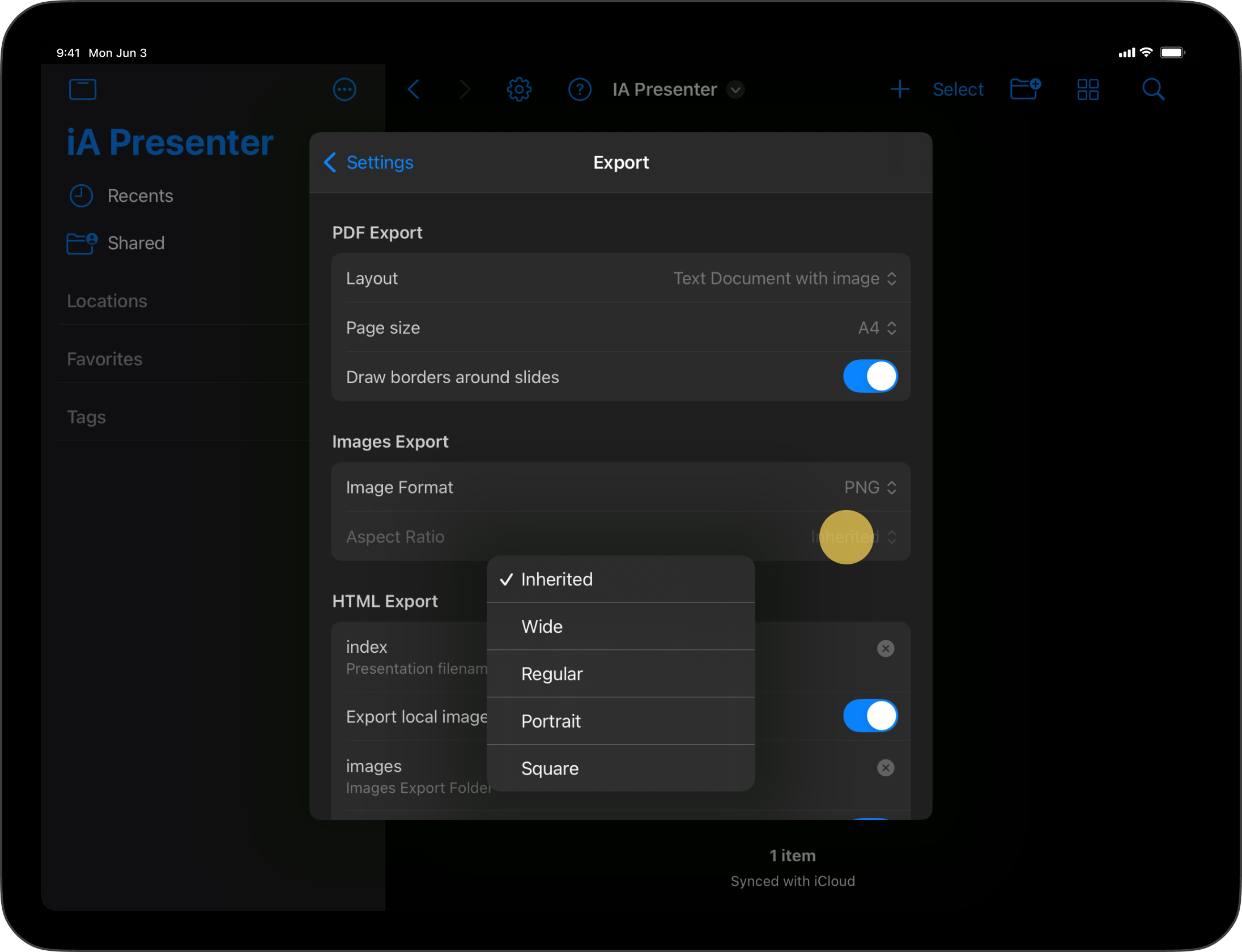
Task: Go back with the left chevron
Action: point(414,90)
